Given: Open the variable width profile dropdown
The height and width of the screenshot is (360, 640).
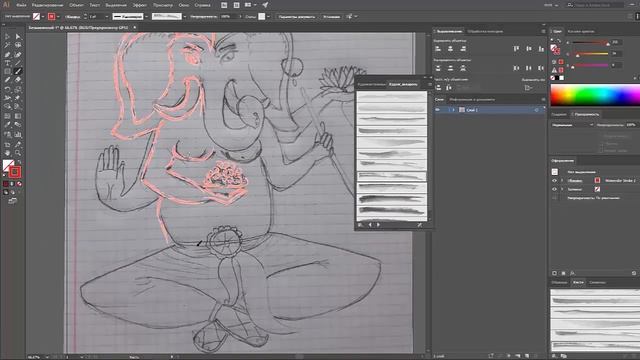Looking at the screenshot, I should 146,17.
